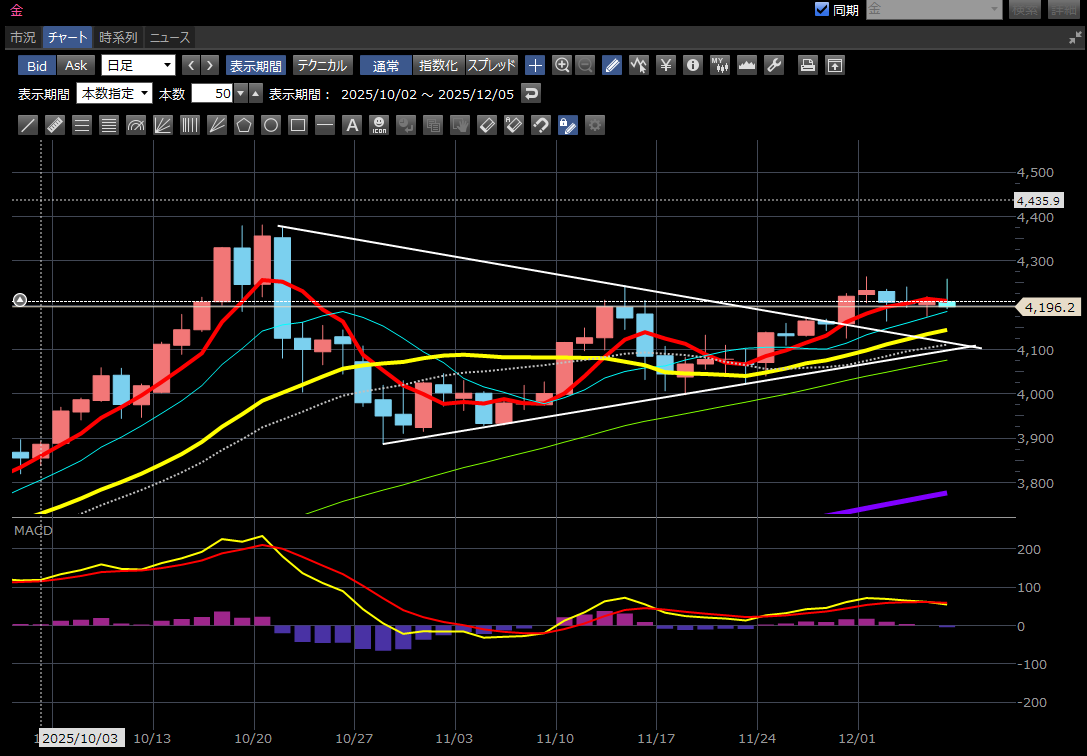Expand the 本数指定 period type dropdown
1087x756 pixels.
(x=114, y=94)
